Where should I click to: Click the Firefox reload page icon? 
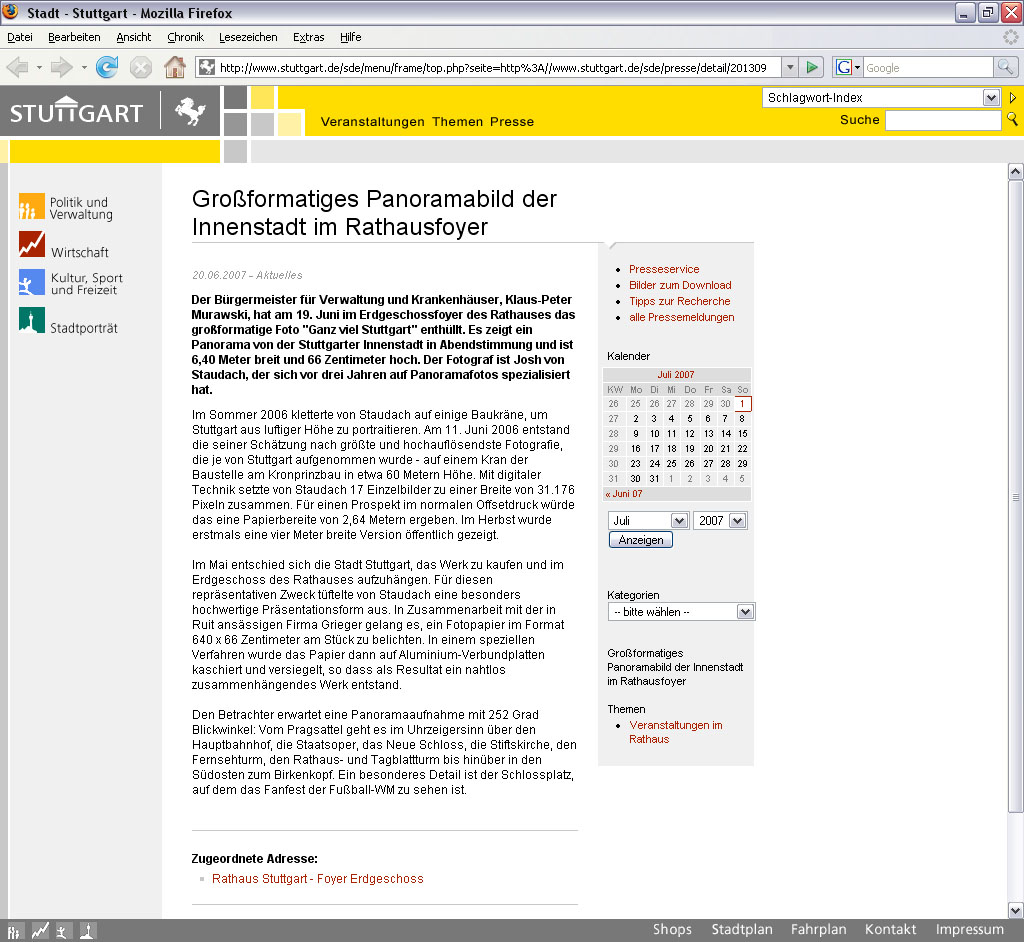tap(107, 67)
